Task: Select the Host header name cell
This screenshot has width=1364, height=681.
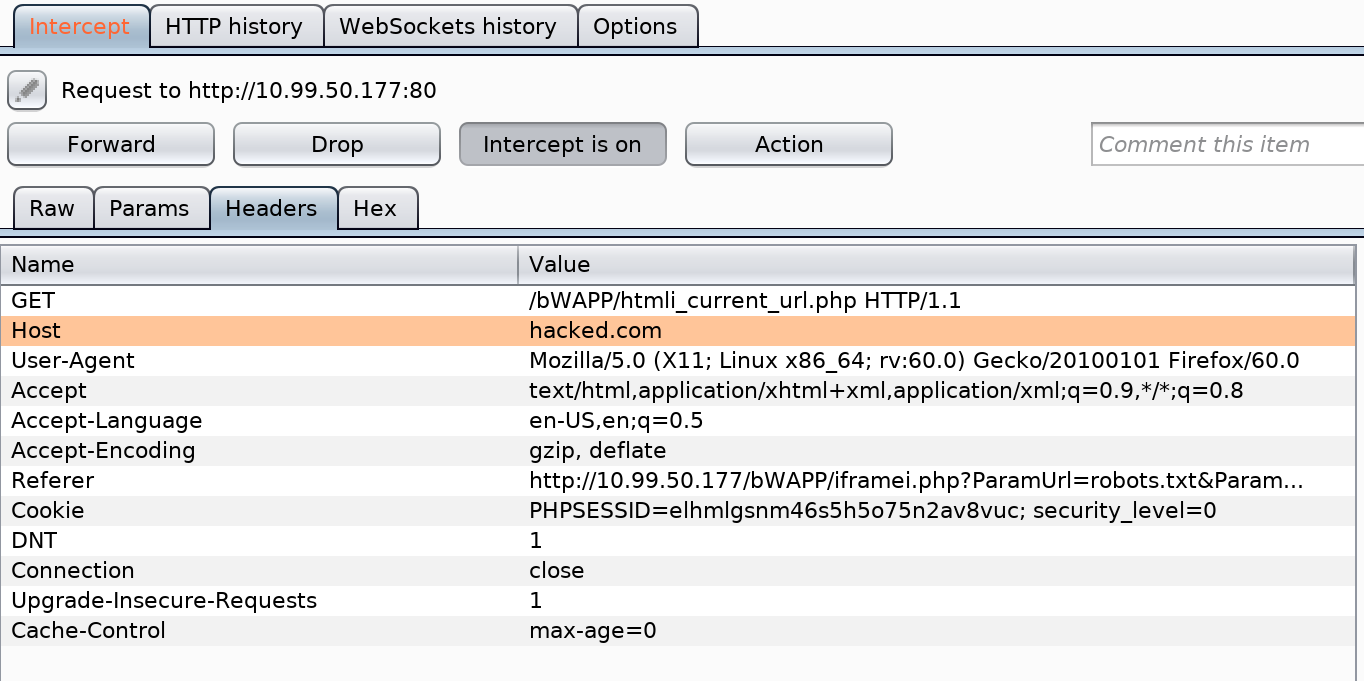Action: coord(259,330)
